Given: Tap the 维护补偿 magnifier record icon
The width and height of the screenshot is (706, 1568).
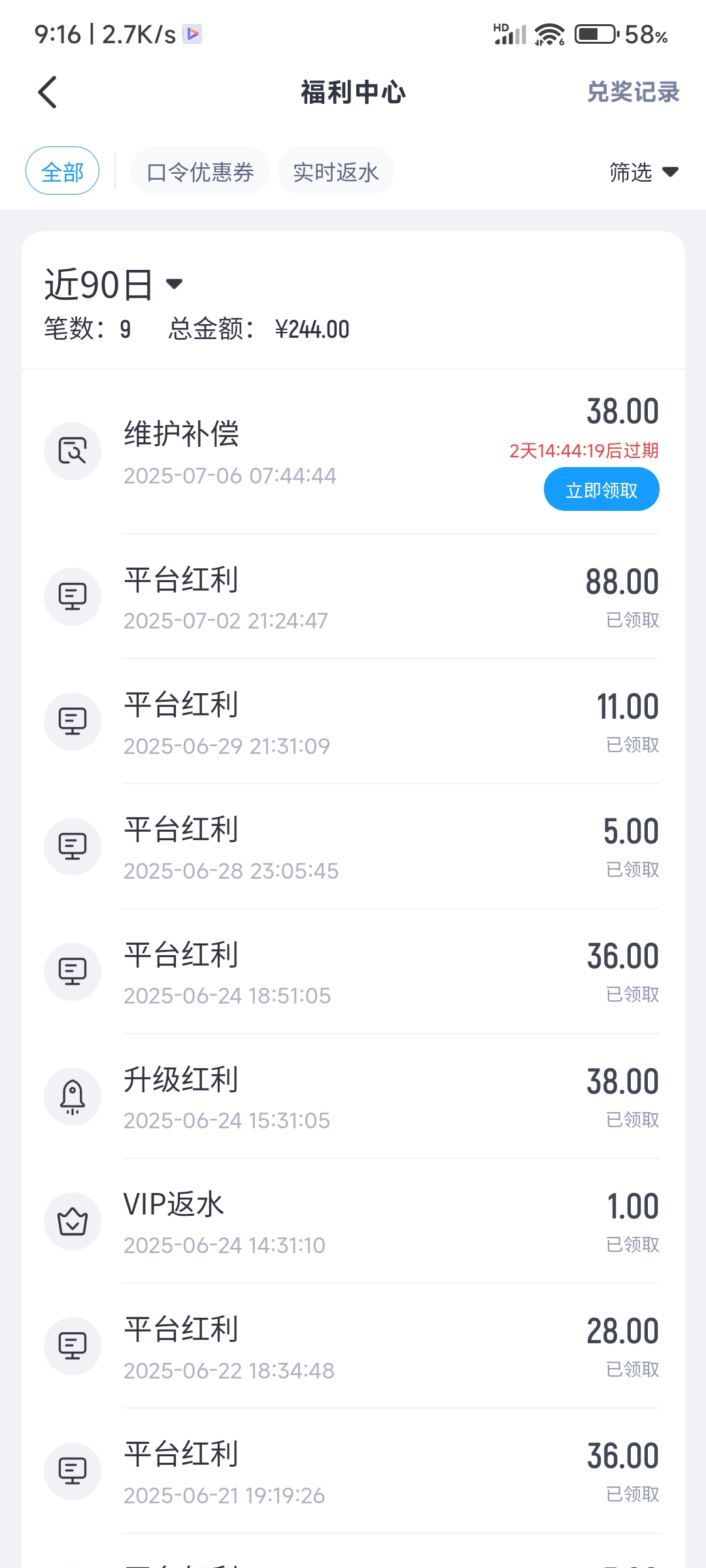Looking at the screenshot, I should click(73, 451).
